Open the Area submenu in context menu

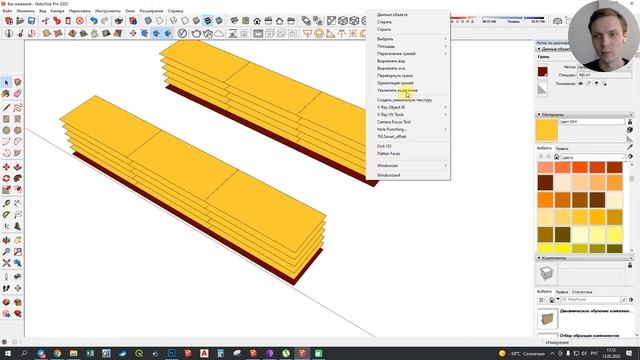[408, 46]
